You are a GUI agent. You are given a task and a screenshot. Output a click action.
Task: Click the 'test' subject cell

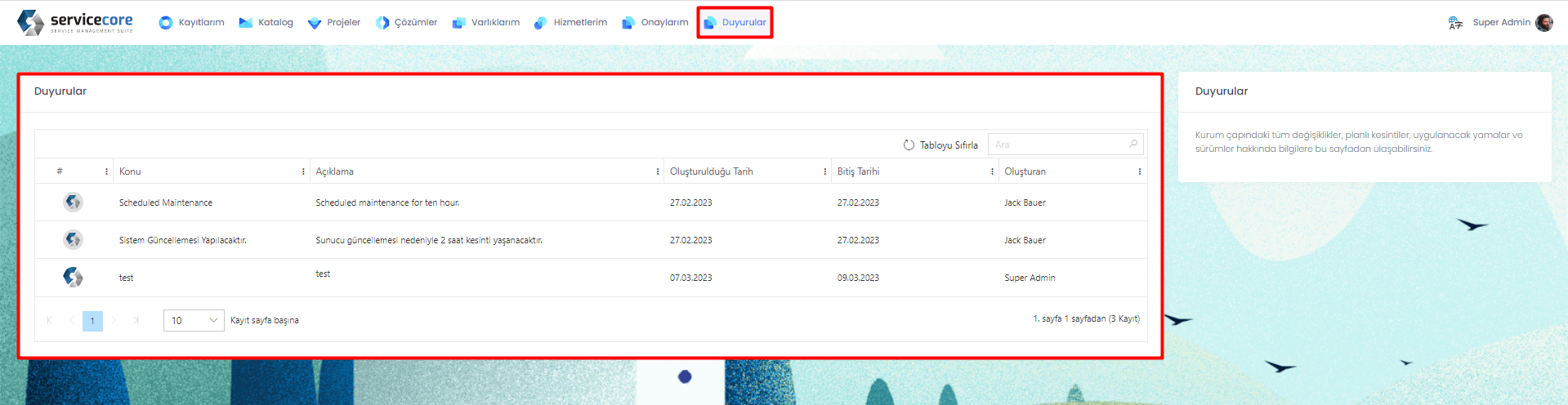(126, 278)
